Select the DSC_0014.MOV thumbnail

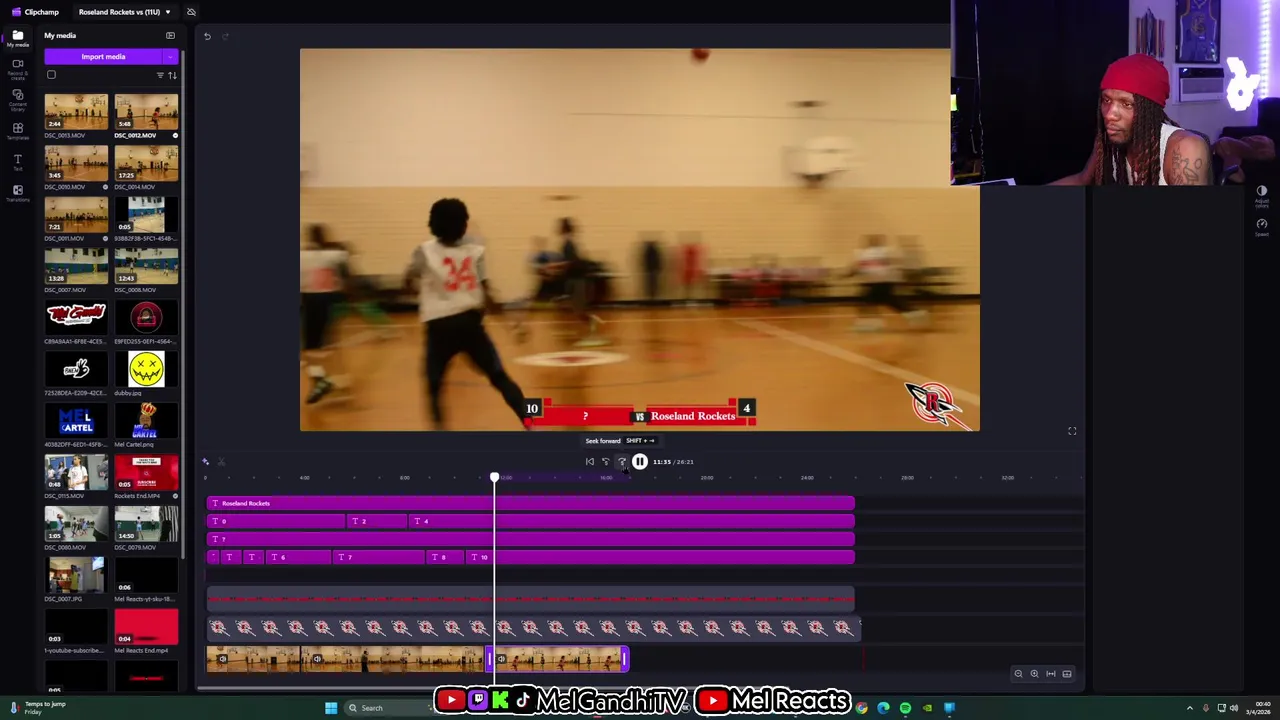146,163
